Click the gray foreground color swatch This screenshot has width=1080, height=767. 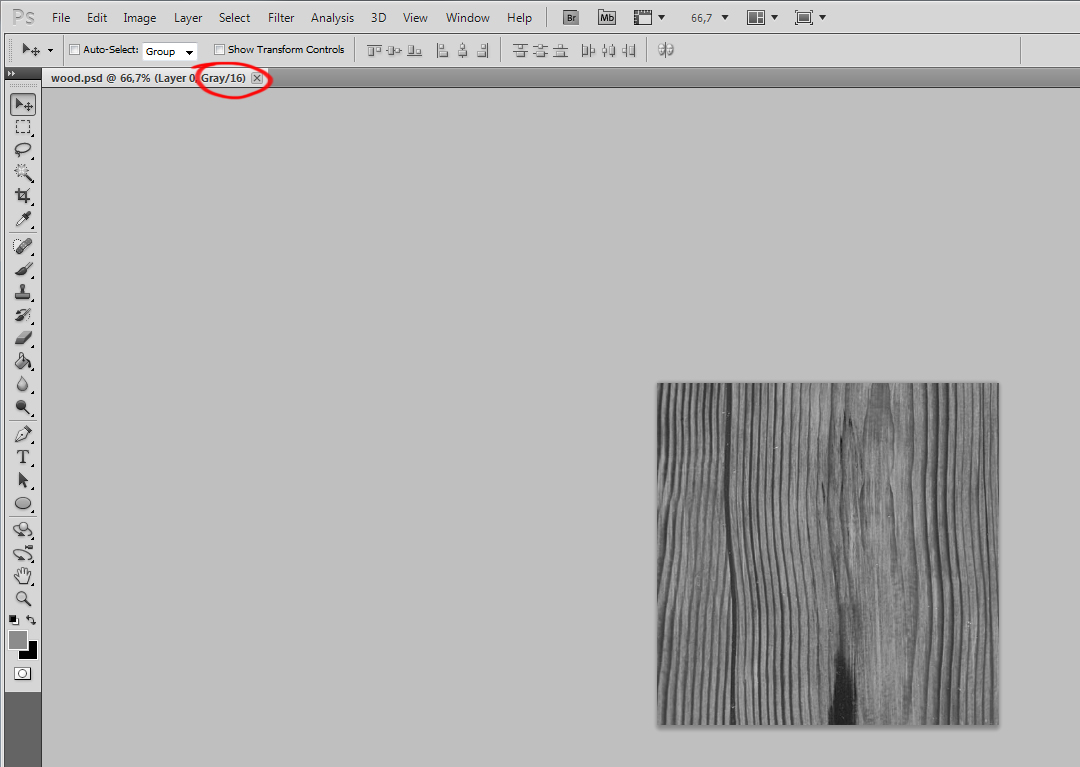pos(18,640)
